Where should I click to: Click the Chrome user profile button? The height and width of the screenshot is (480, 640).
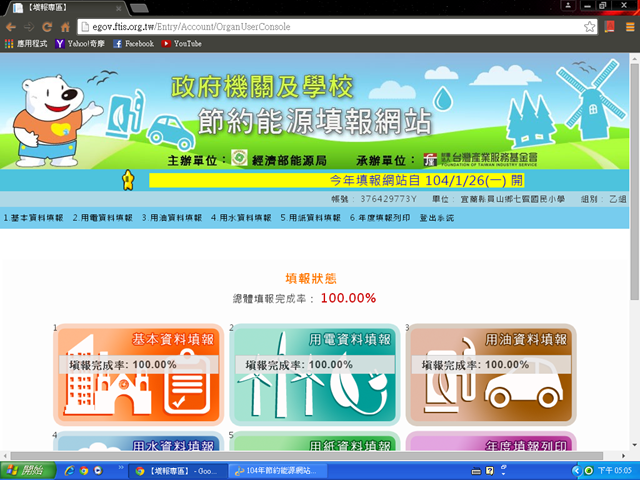568,6
